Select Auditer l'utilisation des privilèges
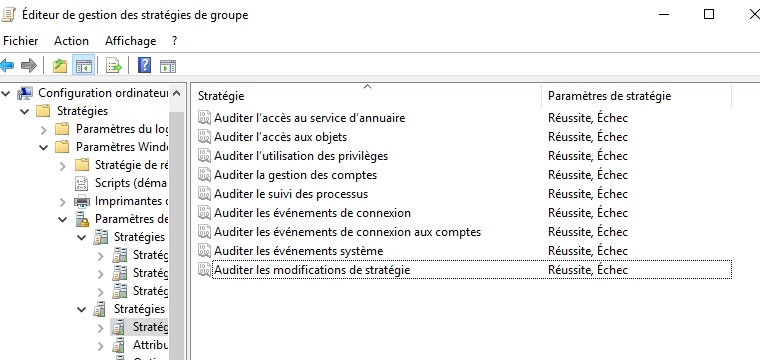 (x=301, y=156)
